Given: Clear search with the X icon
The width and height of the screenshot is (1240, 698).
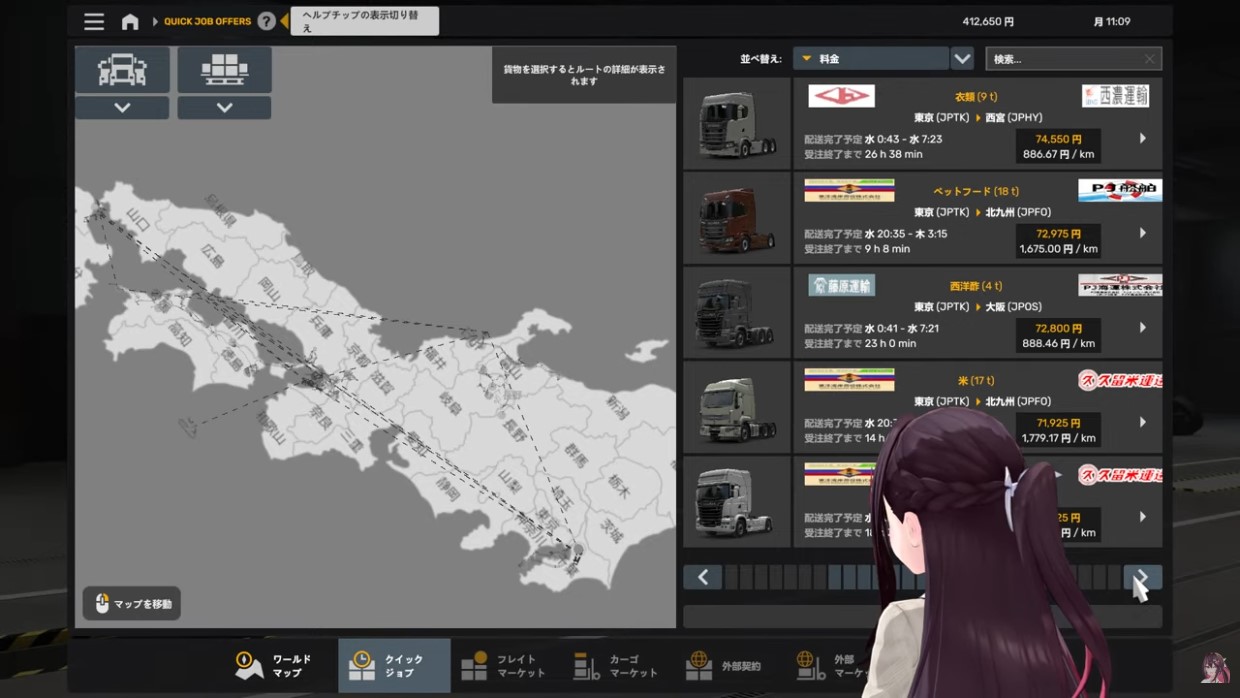Looking at the screenshot, I should coord(1150,59).
